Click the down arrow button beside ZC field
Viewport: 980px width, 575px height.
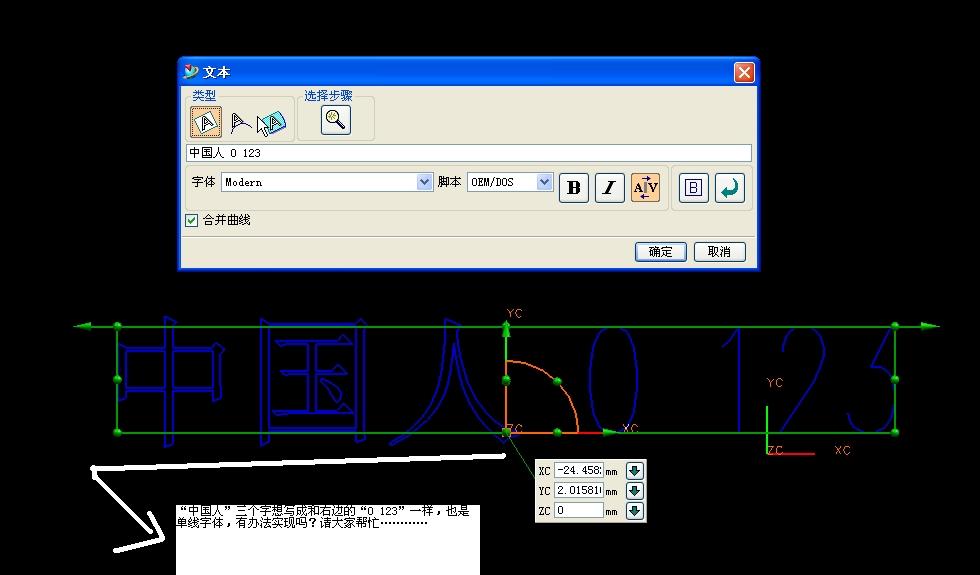pos(634,511)
